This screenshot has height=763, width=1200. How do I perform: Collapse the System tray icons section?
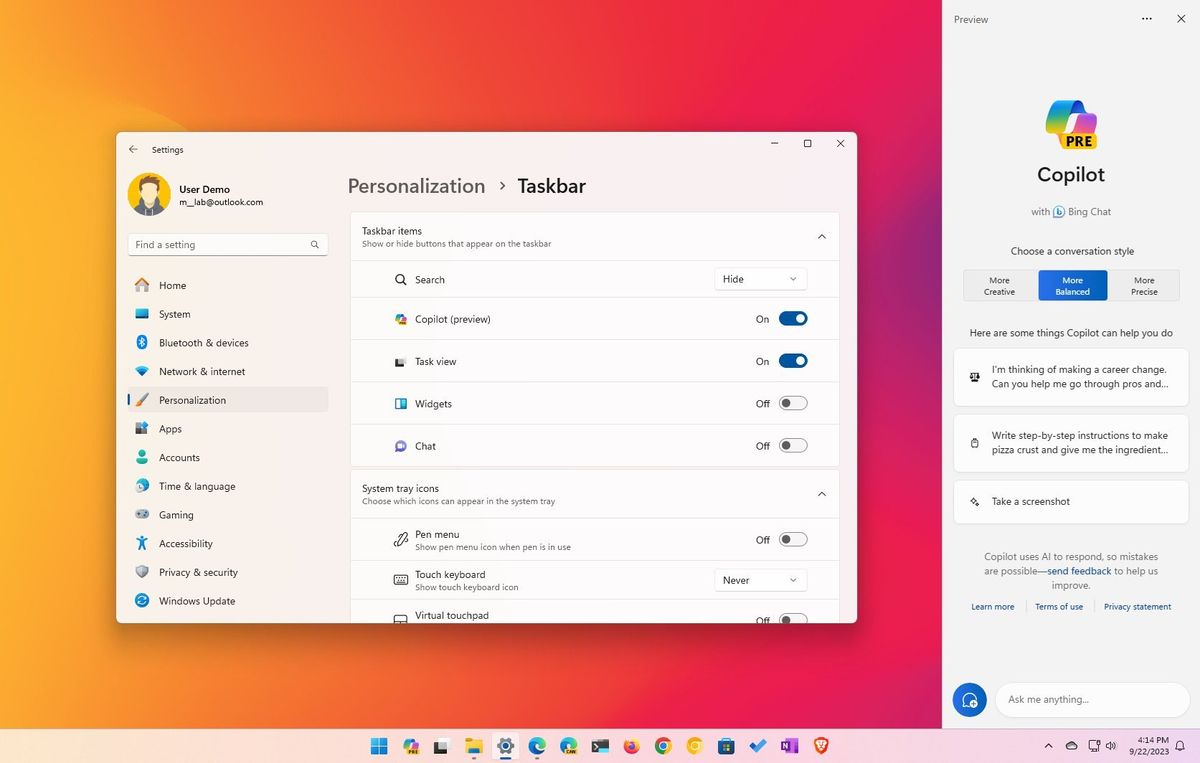click(822, 494)
